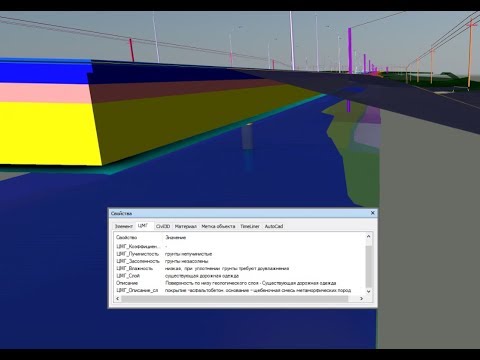Open the AutoCad tab
Image resolution: width=480 pixels, height=360 pixels.
[x=274, y=226]
